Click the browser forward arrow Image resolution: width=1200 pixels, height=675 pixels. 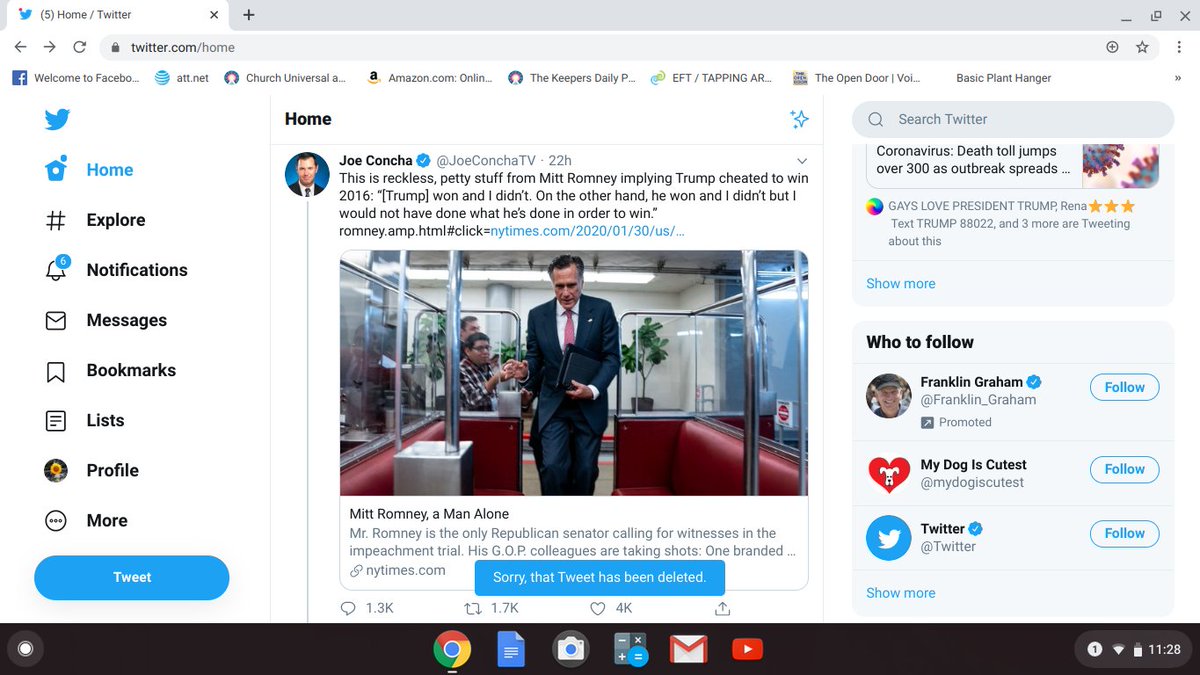click(x=49, y=47)
